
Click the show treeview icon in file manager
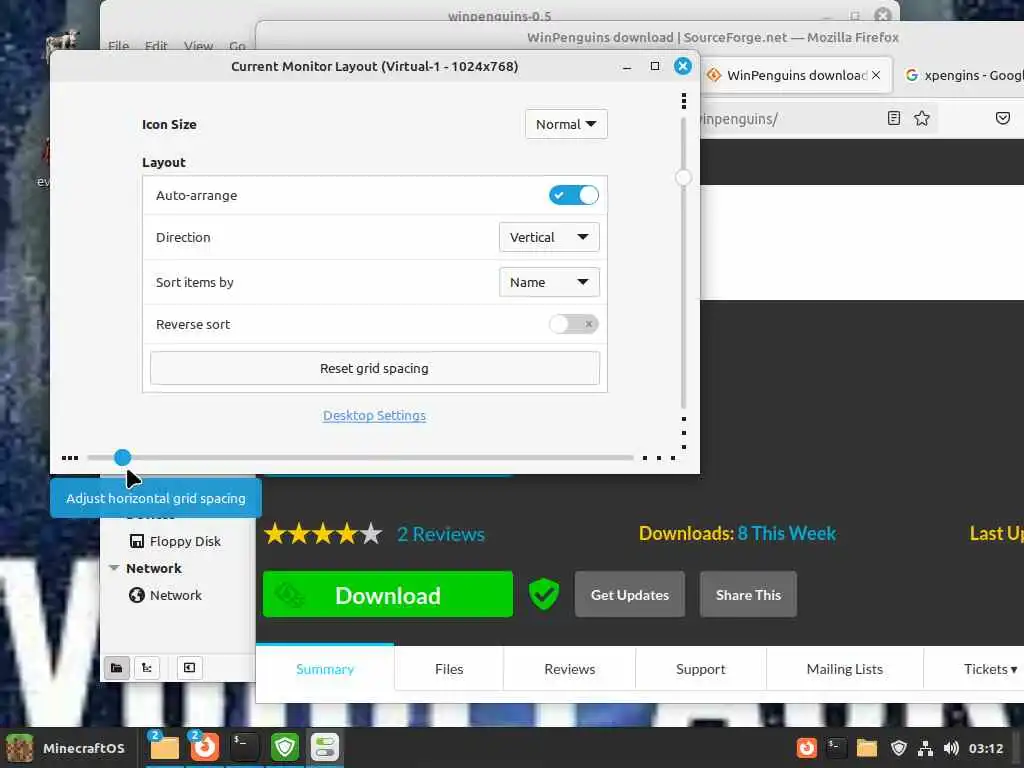[x=147, y=667]
